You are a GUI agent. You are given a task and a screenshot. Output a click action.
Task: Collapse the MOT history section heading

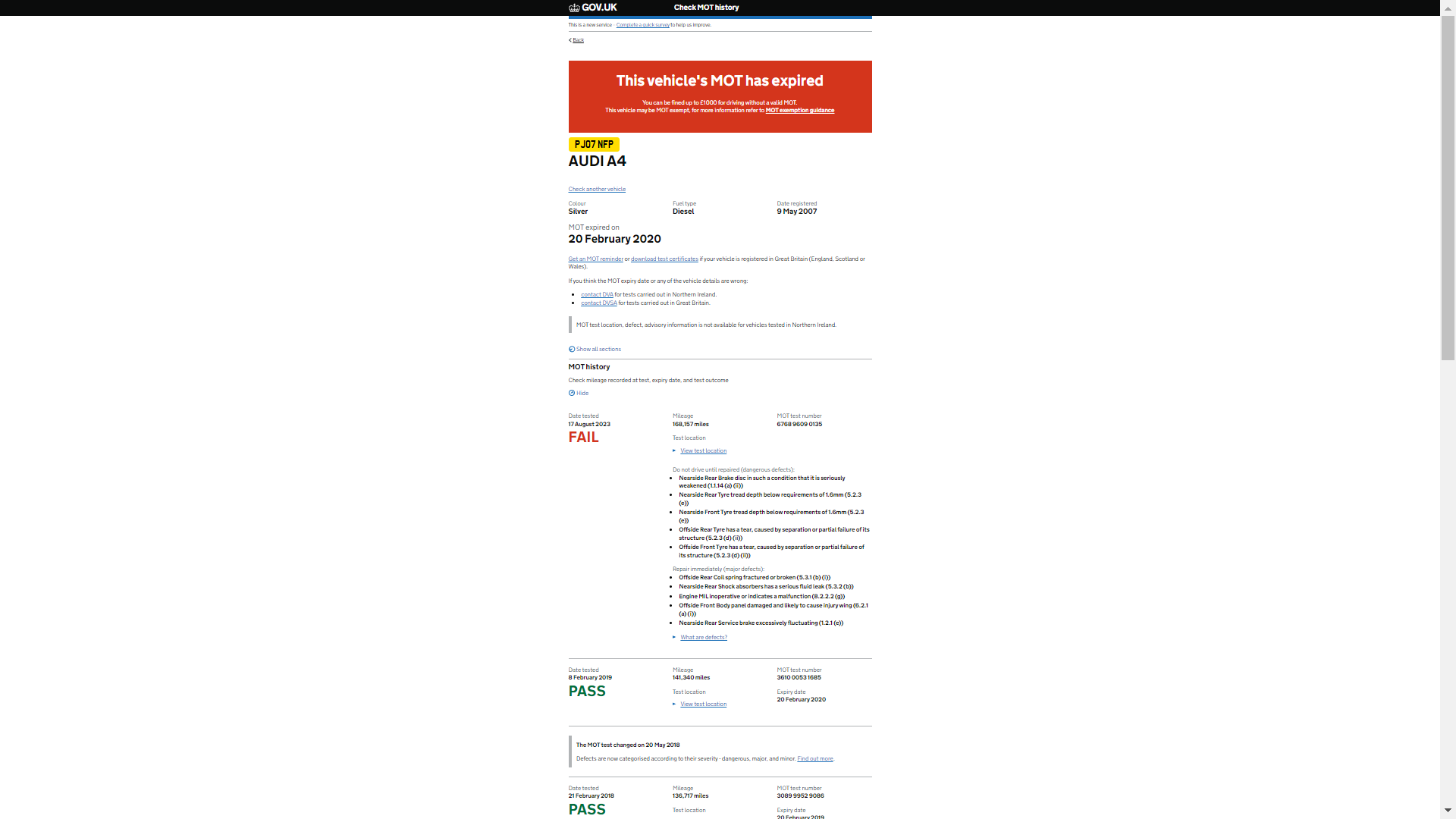(x=589, y=367)
